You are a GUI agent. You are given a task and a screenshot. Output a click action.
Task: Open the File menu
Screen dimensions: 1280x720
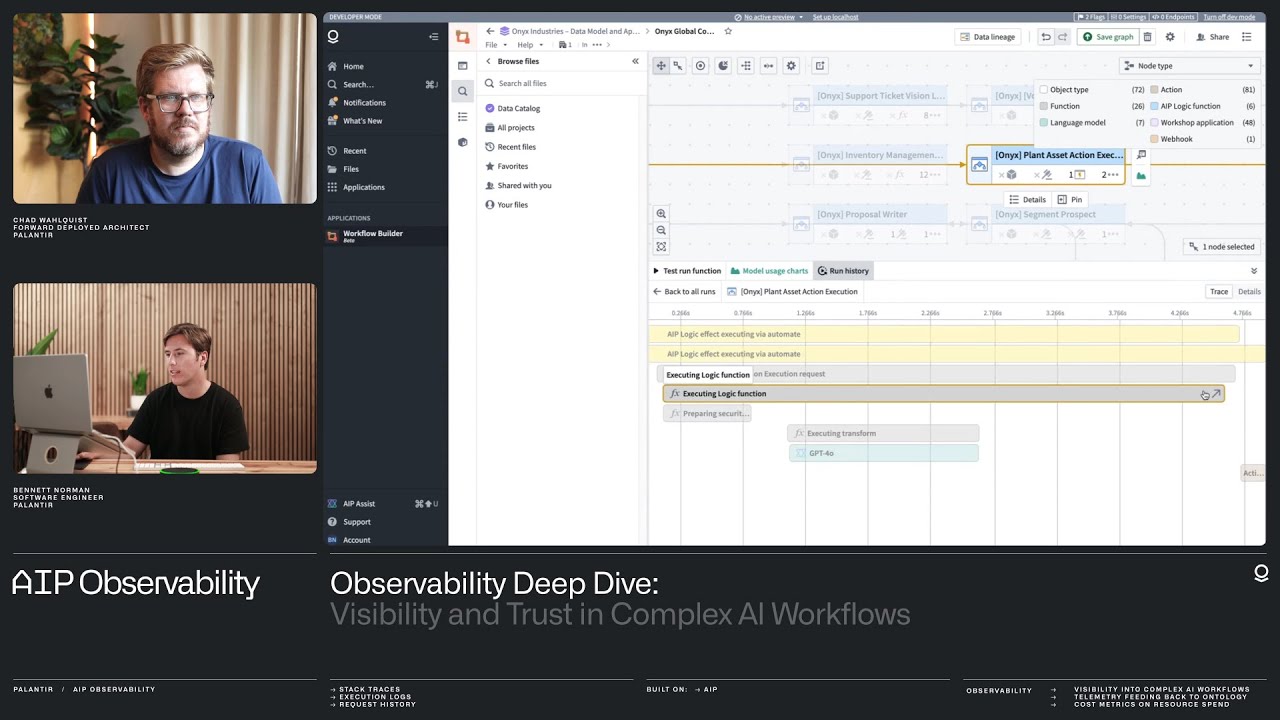[496, 45]
